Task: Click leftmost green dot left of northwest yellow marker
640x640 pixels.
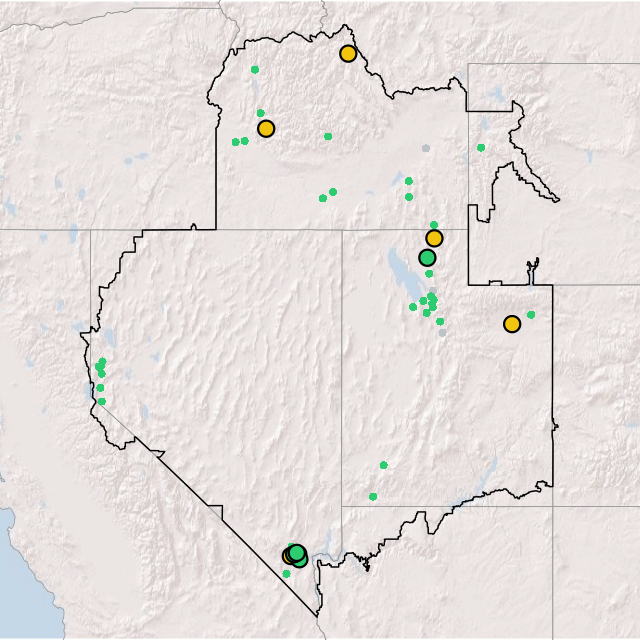Action: tap(236, 142)
